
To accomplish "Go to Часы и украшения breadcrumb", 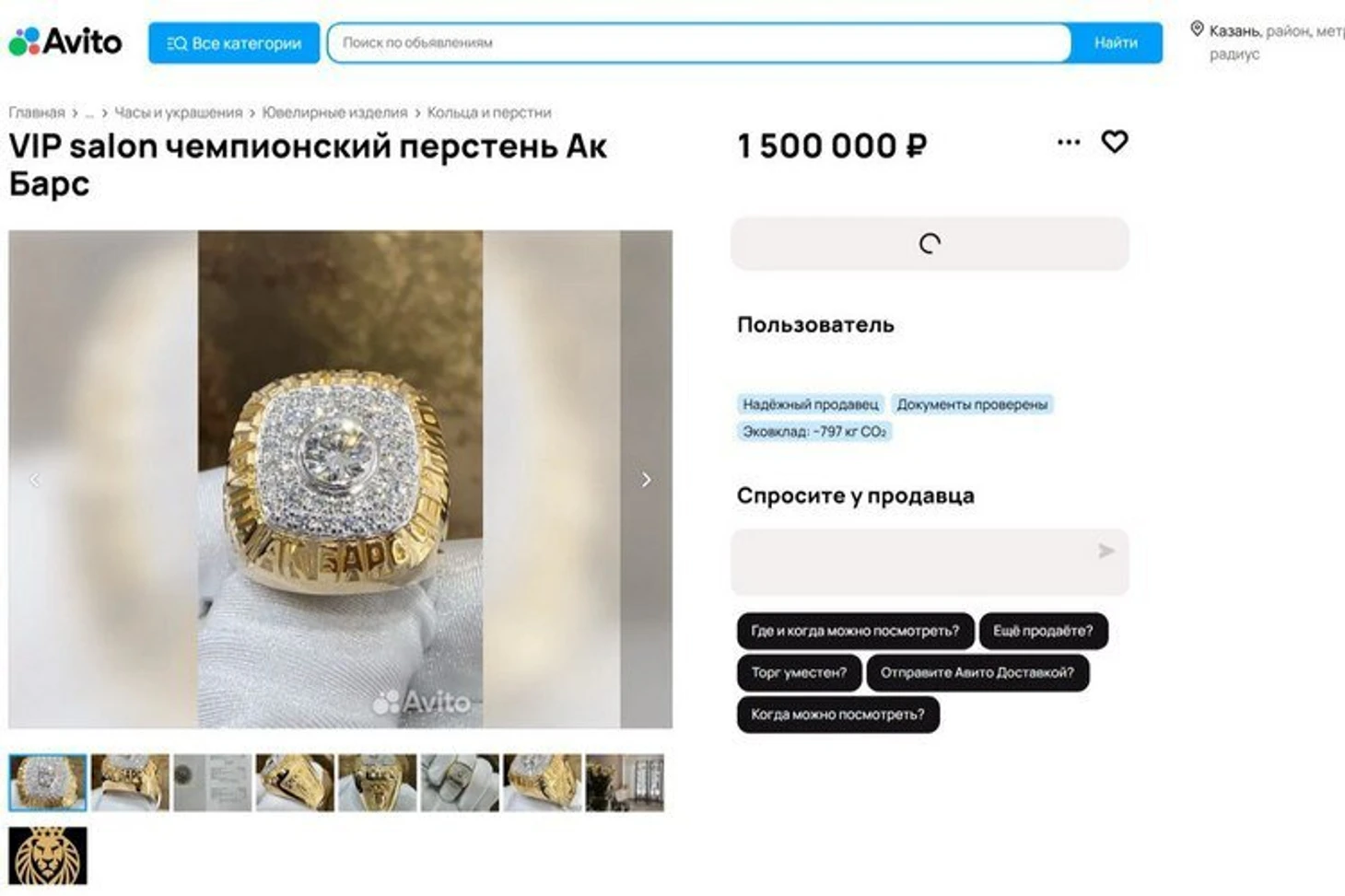I will point(179,112).
